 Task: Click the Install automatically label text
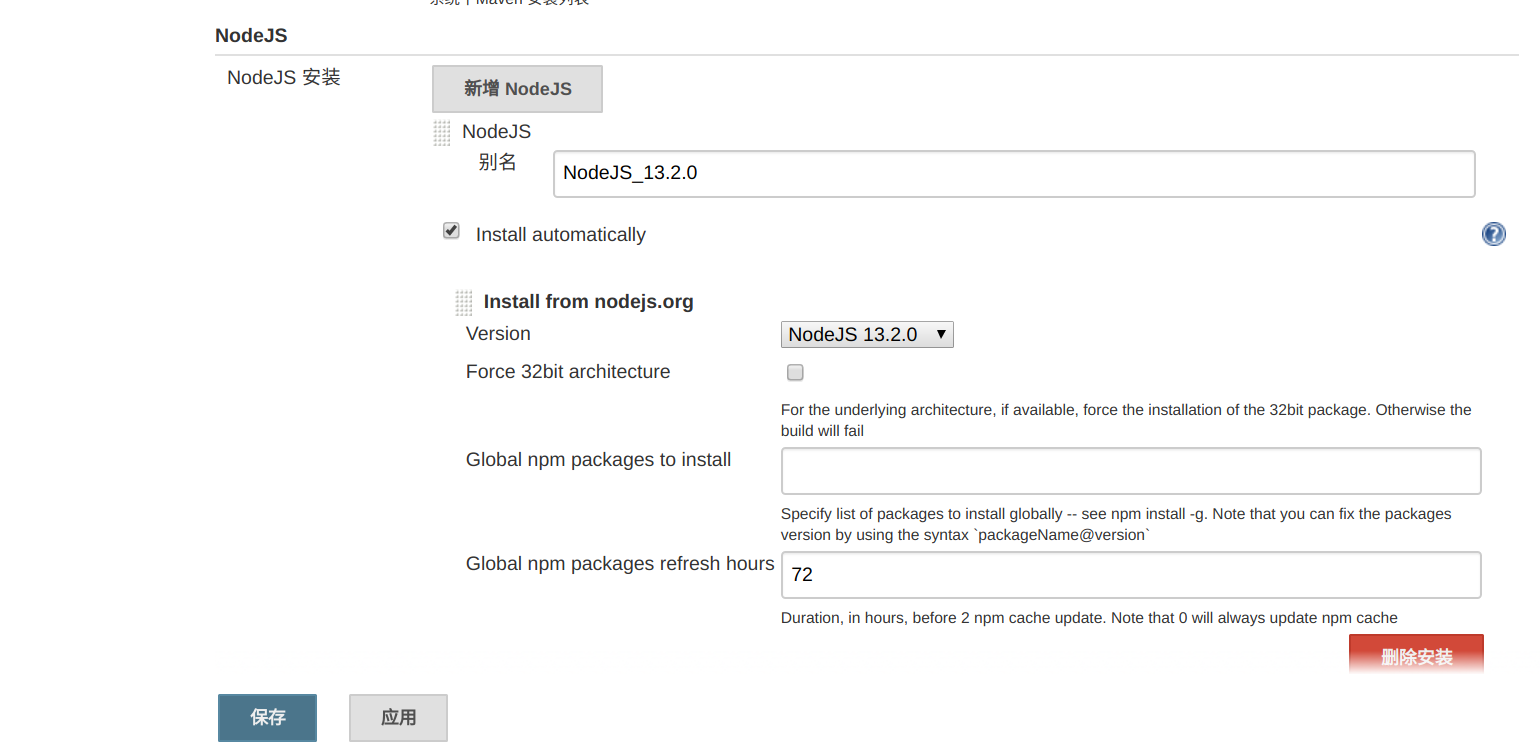coord(560,235)
